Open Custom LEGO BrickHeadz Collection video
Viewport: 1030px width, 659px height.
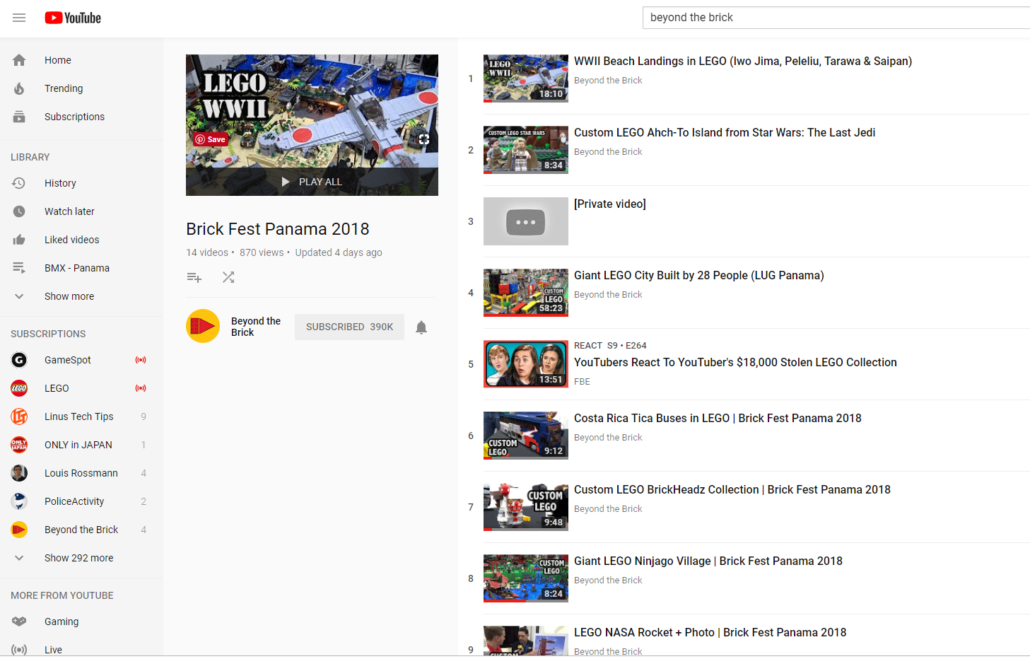[x=732, y=489]
